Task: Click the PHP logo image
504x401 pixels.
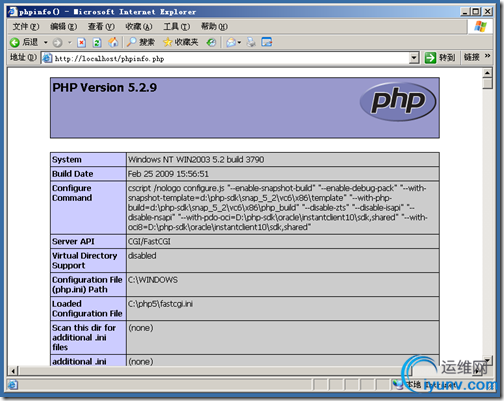Action: pos(398,102)
